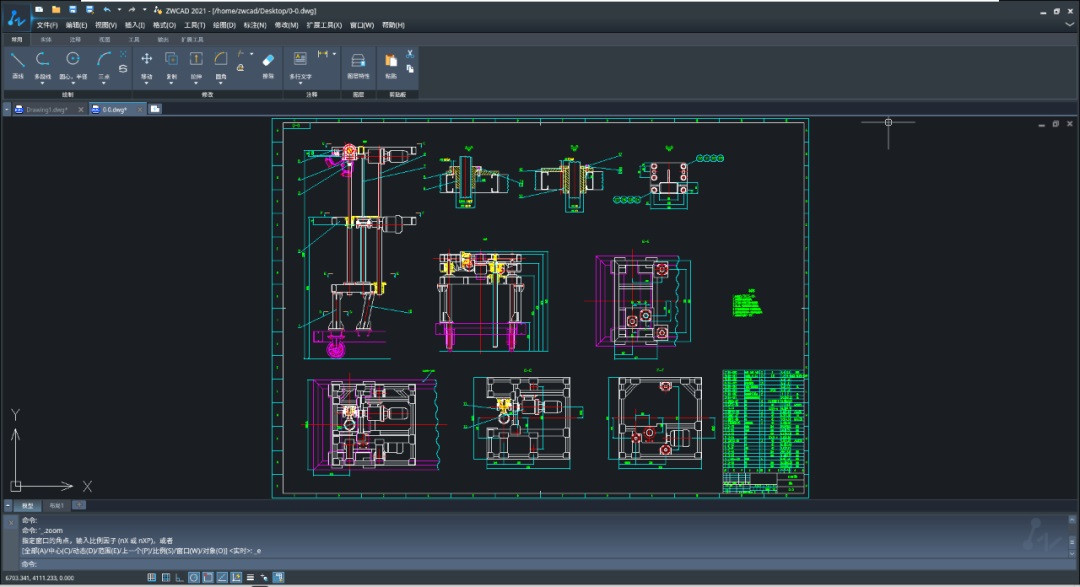This screenshot has height=587, width=1080.
Task: Expand the Move tool dropdown arrow
Action: pos(147,83)
